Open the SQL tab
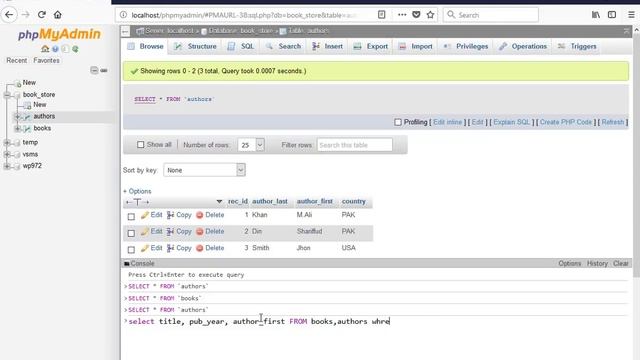Image resolution: width=640 pixels, height=360 pixels. (x=241, y=47)
